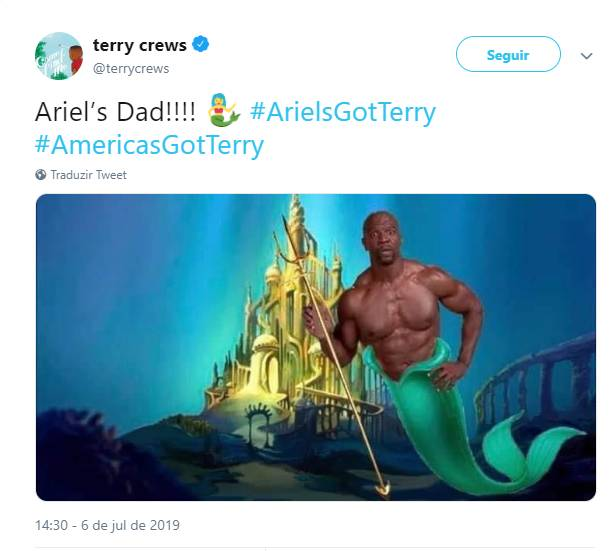614x551 pixels.
Task: Click the globe icon beside Traduzir Tweet
Action: coord(41,175)
